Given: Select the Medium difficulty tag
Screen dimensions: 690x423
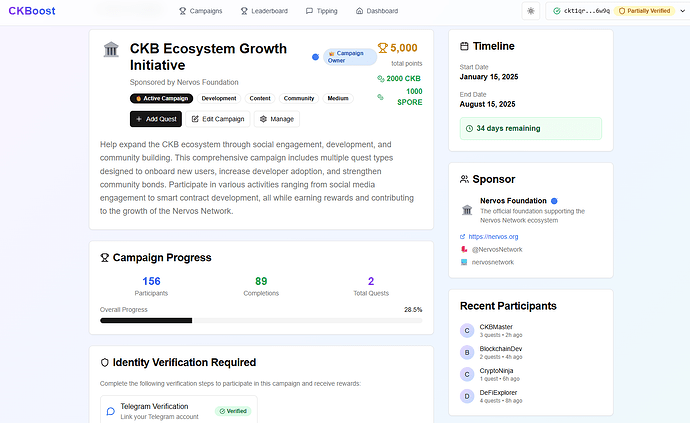Looking at the screenshot, I should [x=338, y=99].
